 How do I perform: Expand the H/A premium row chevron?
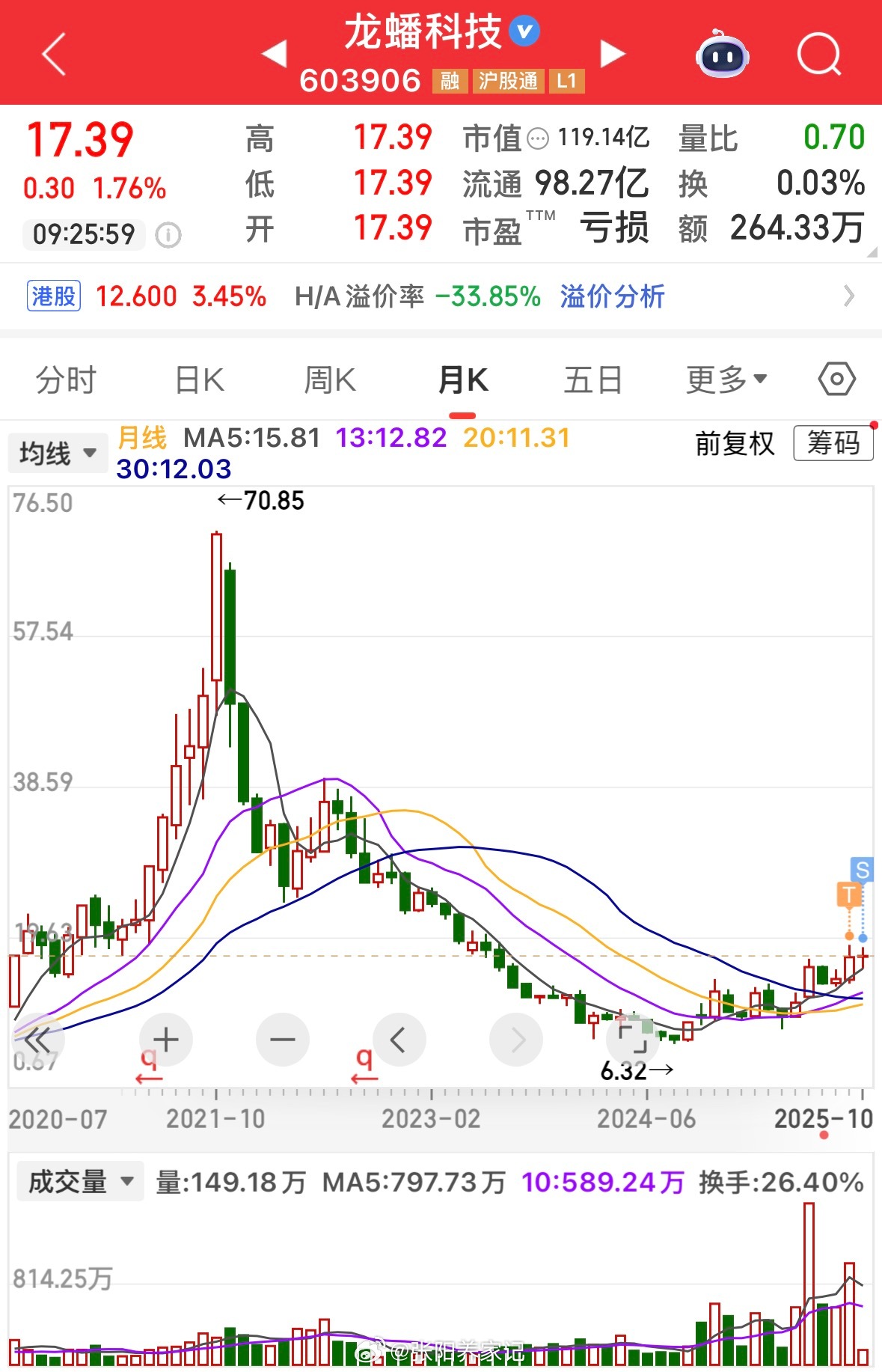click(848, 296)
